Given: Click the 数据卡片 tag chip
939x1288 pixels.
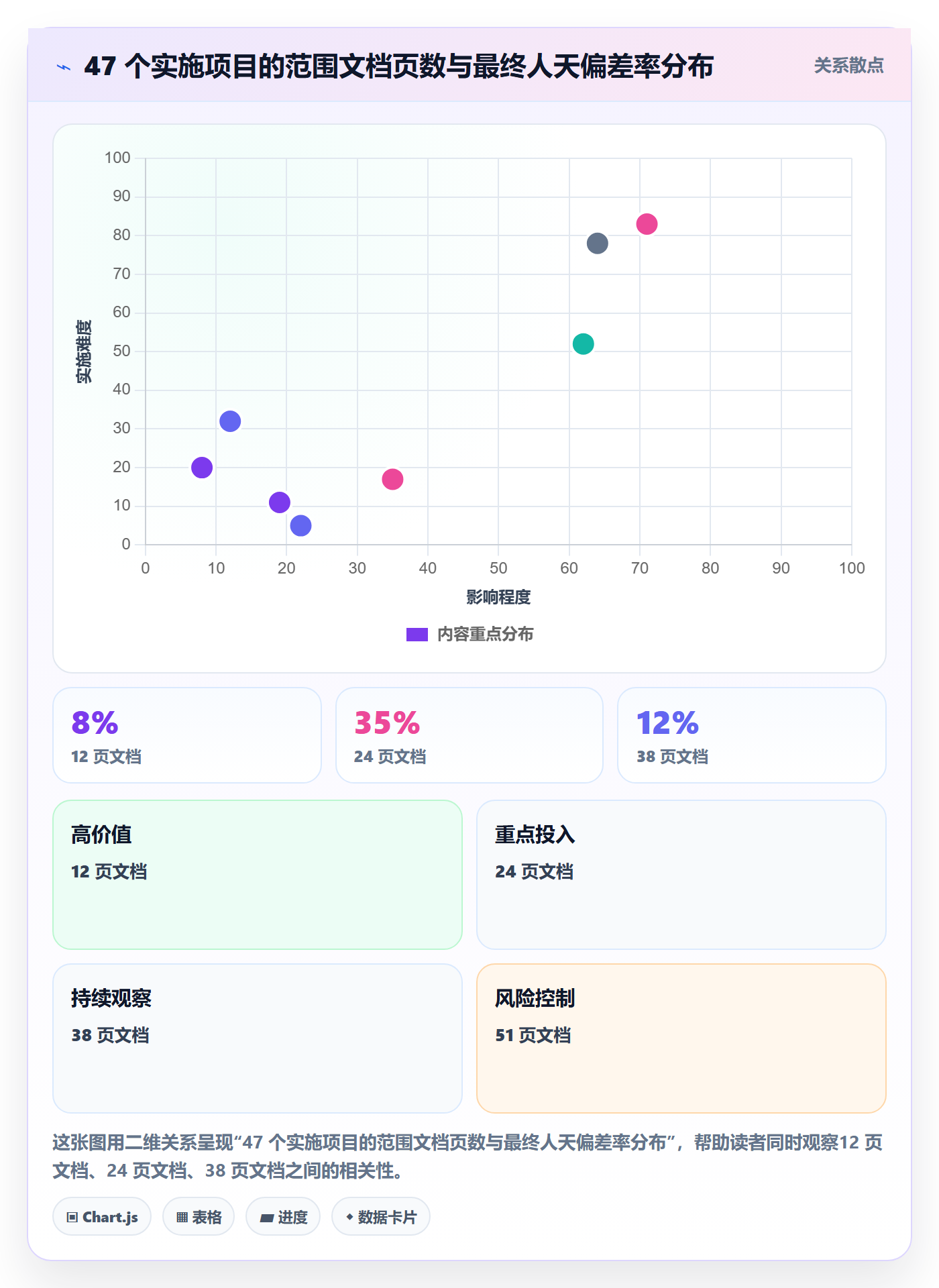Looking at the screenshot, I should [x=381, y=1217].
